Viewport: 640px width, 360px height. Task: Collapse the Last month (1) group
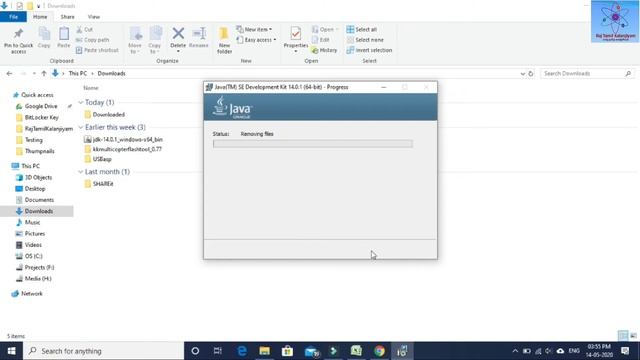click(x=80, y=172)
